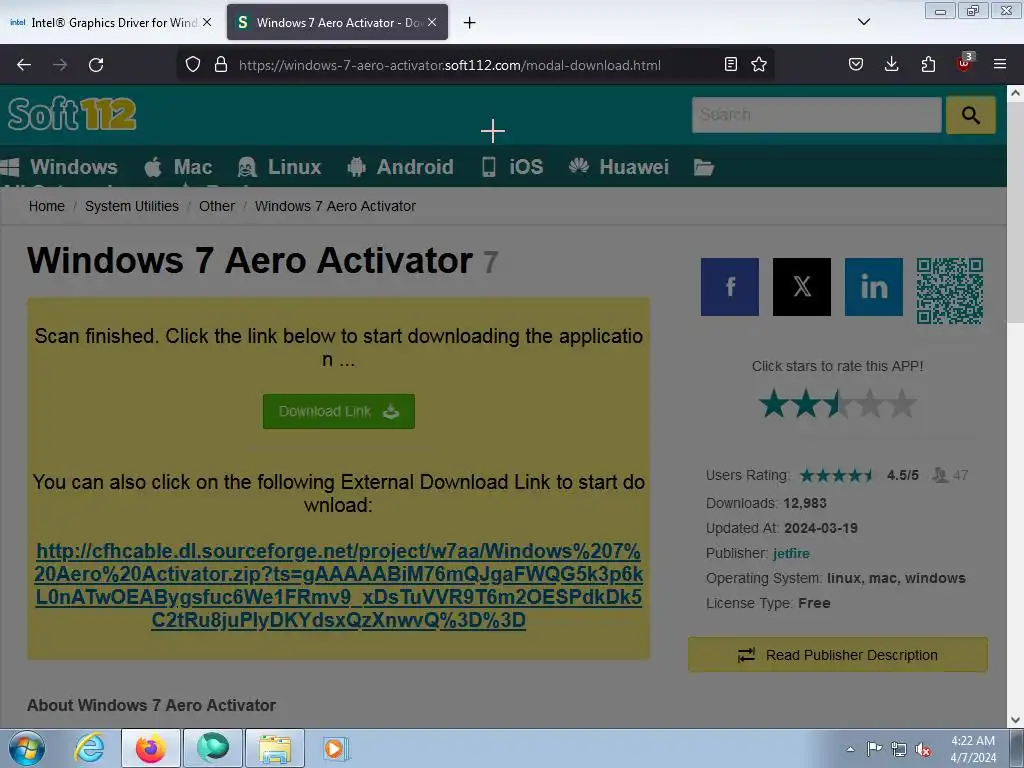Viewport: 1024px width, 768px height.
Task: Open the Huawei category menu
Action: [618, 167]
